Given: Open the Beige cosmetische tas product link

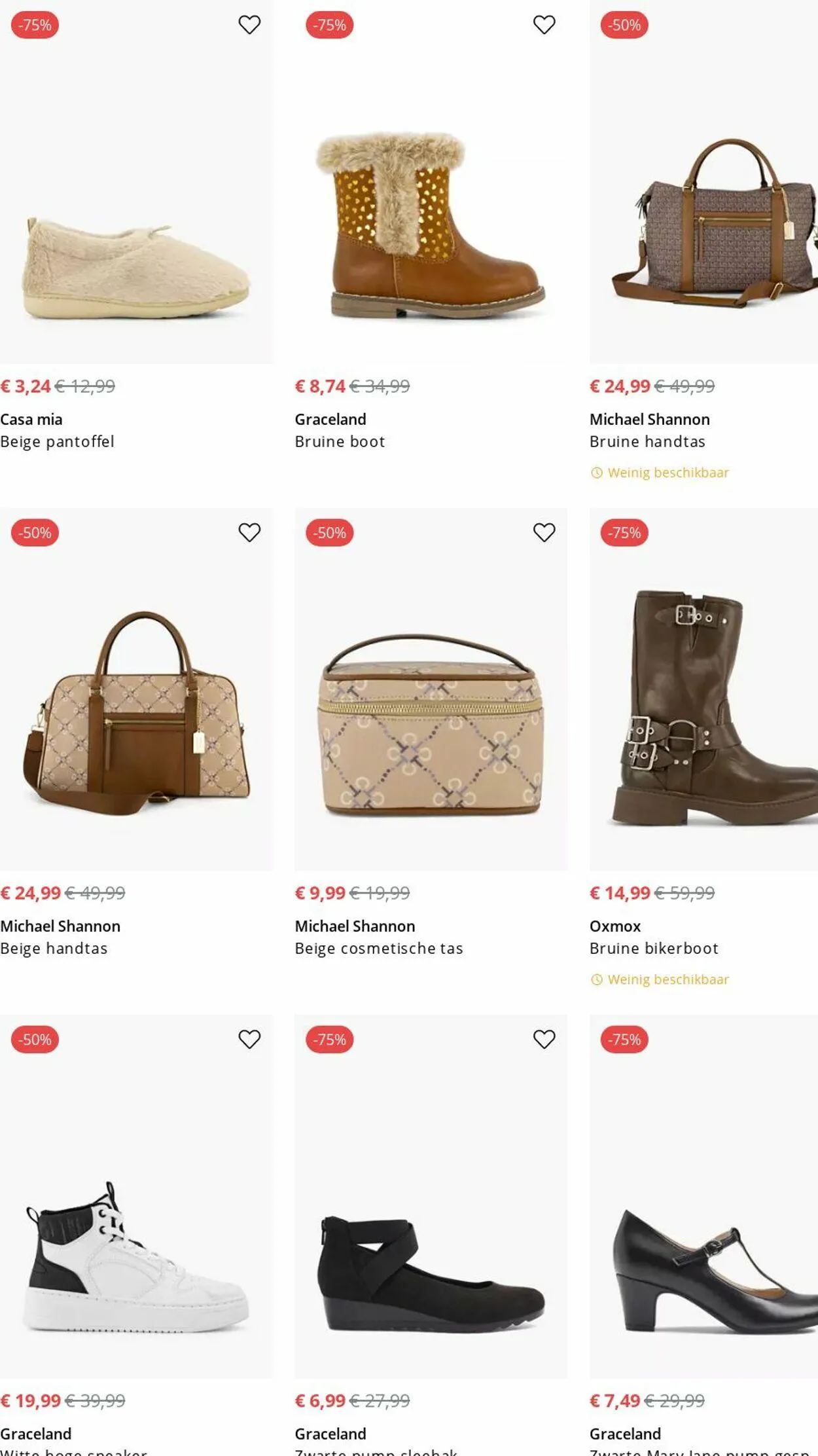Looking at the screenshot, I should click(x=379, y=949).
